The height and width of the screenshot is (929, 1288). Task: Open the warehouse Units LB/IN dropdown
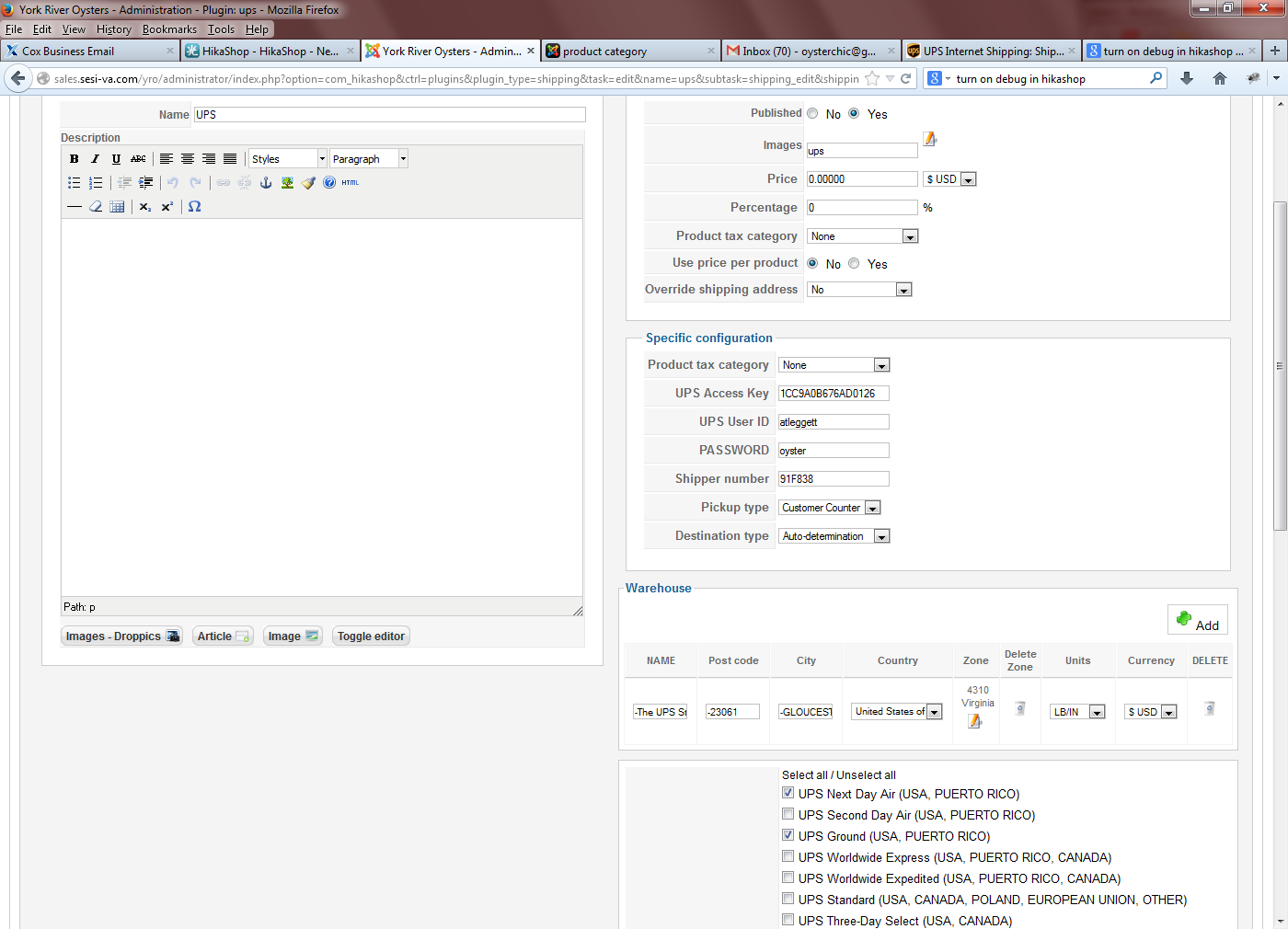tap(1077, 712)
